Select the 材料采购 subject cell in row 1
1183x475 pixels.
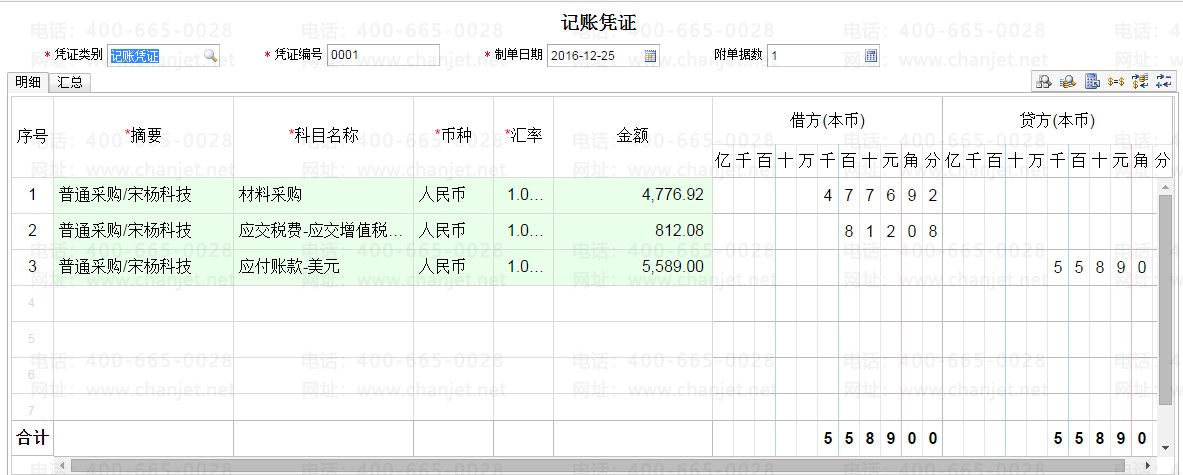coord(323,195)
